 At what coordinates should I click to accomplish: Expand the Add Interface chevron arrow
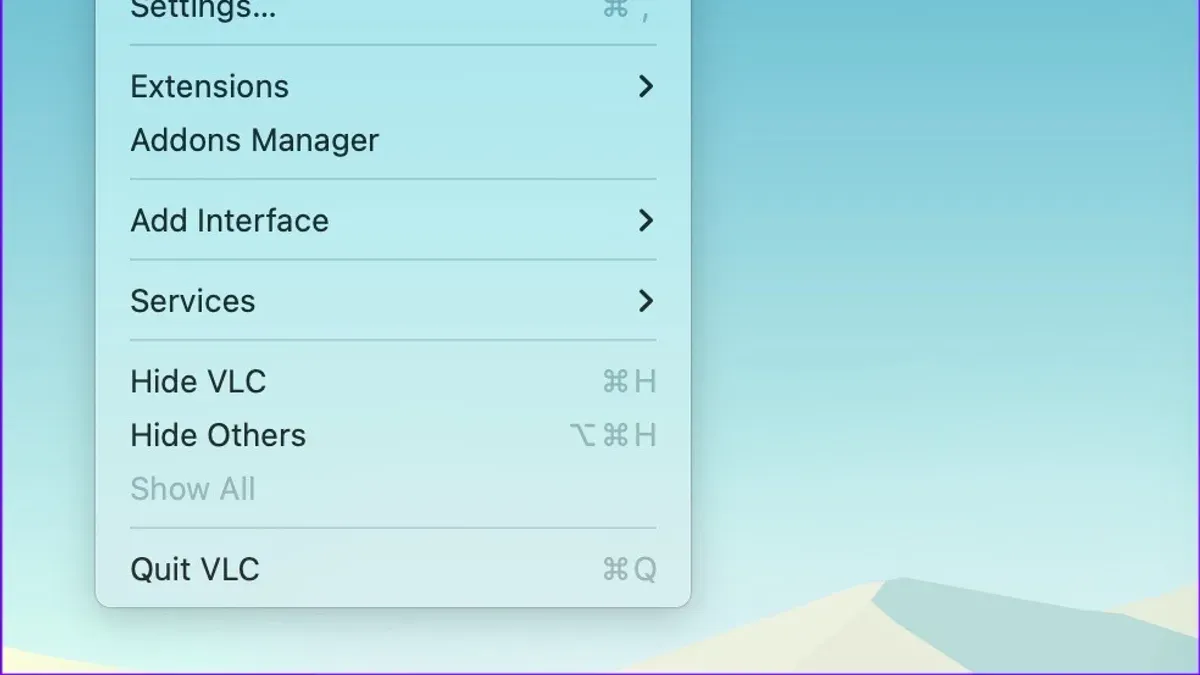[646, 220]
